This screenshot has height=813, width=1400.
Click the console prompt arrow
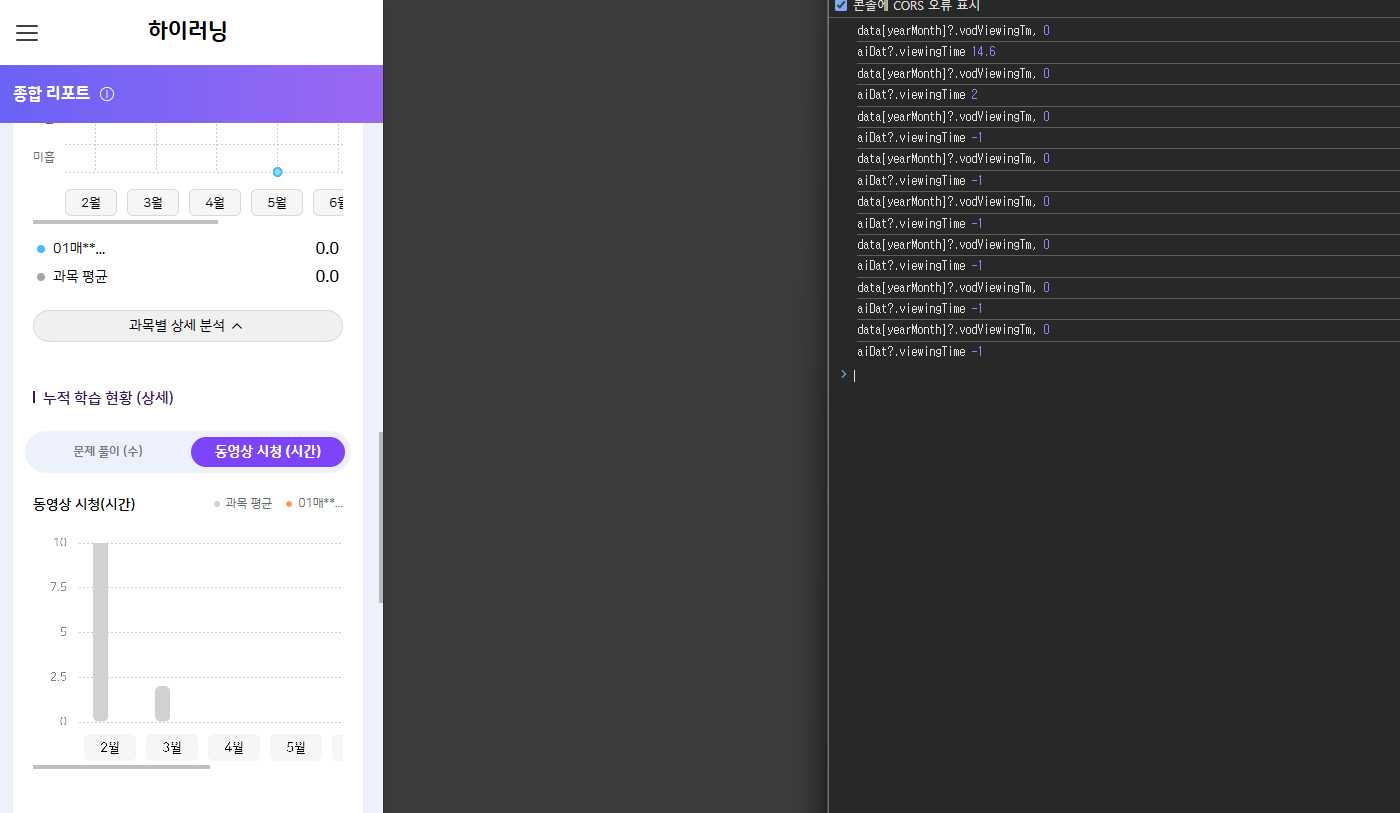click(x=843, y=374)
